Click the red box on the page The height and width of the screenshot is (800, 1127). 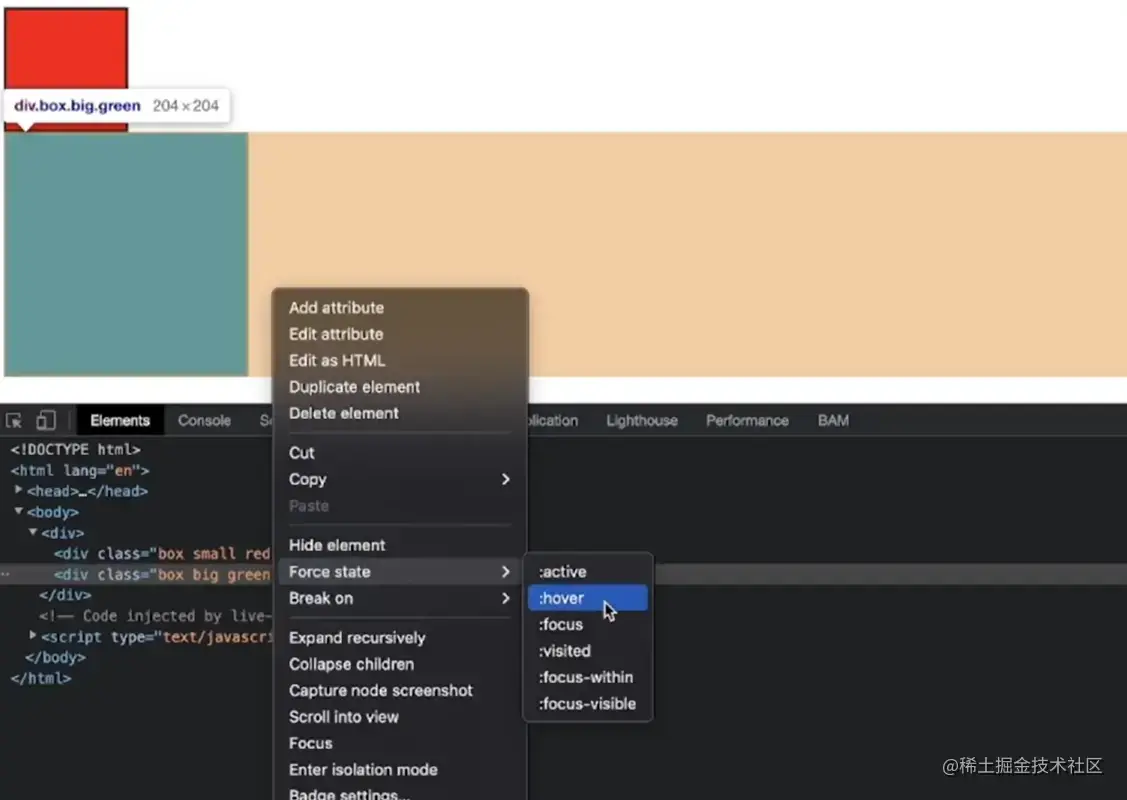(x=66, y=48)
